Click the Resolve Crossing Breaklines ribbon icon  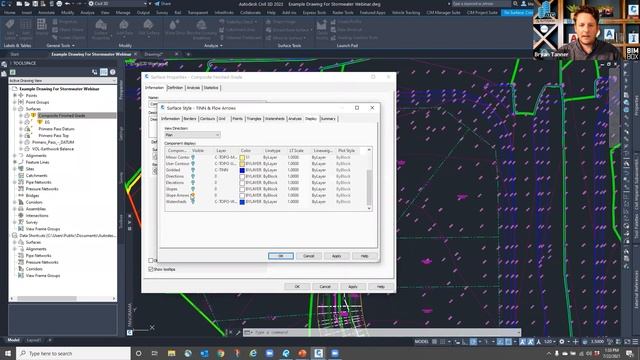click(201, 25)
